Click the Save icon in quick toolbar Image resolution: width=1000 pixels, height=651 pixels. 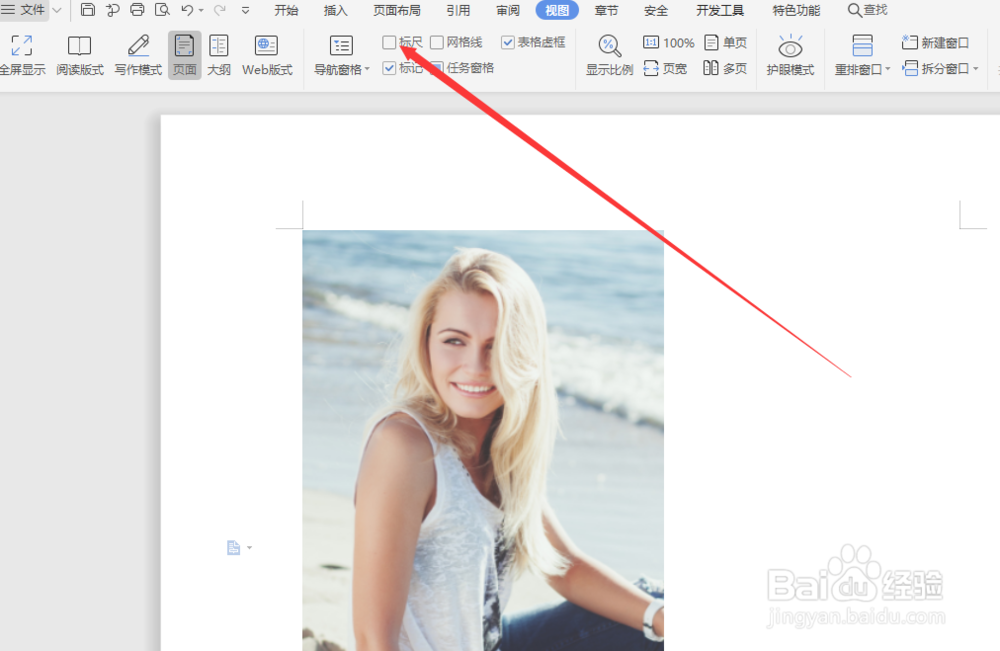tap(88, 10)
